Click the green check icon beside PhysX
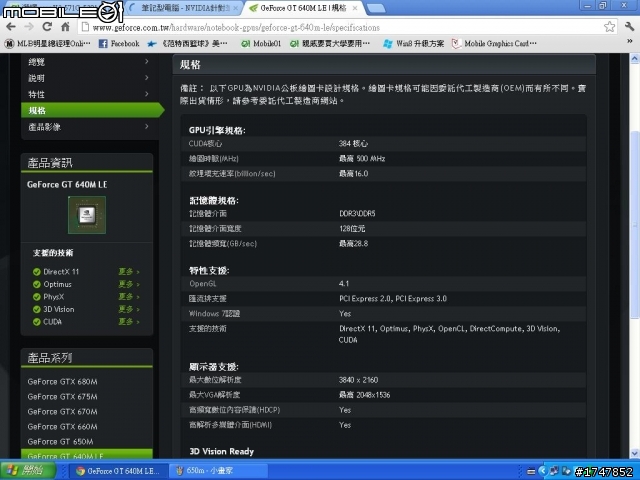The width and height of the screenshot is (640, 480). pyautogui.click(x=36, y=297)
